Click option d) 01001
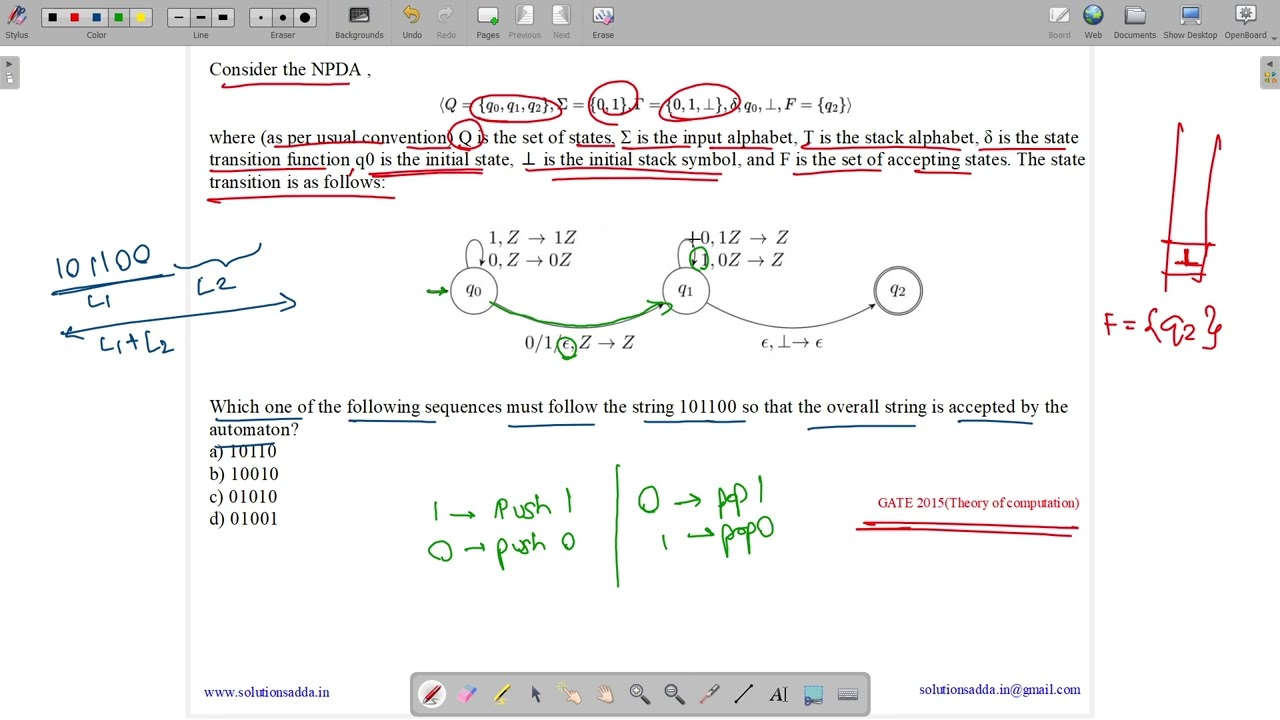The image size is (1280, 720). pos(244,519)
